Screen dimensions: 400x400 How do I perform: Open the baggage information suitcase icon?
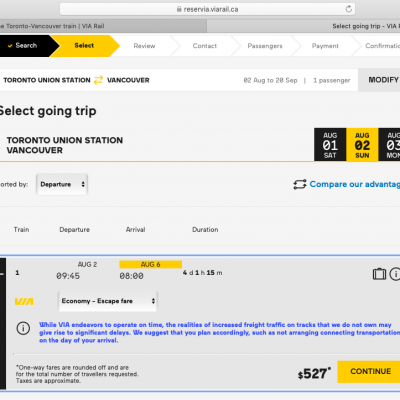pyautogui.click(x=379, y=274)
